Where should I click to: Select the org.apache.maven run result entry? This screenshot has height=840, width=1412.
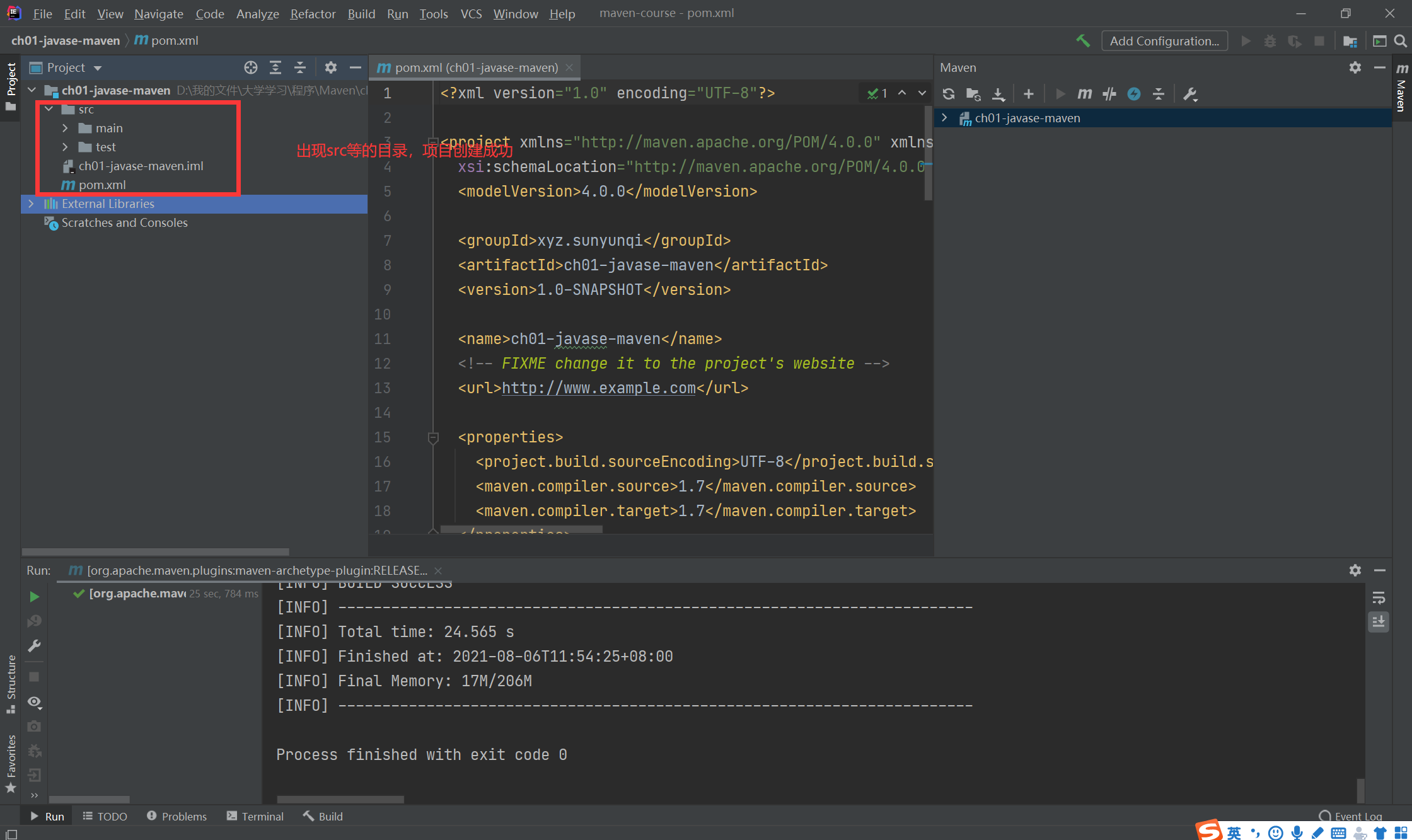(165, 593)
